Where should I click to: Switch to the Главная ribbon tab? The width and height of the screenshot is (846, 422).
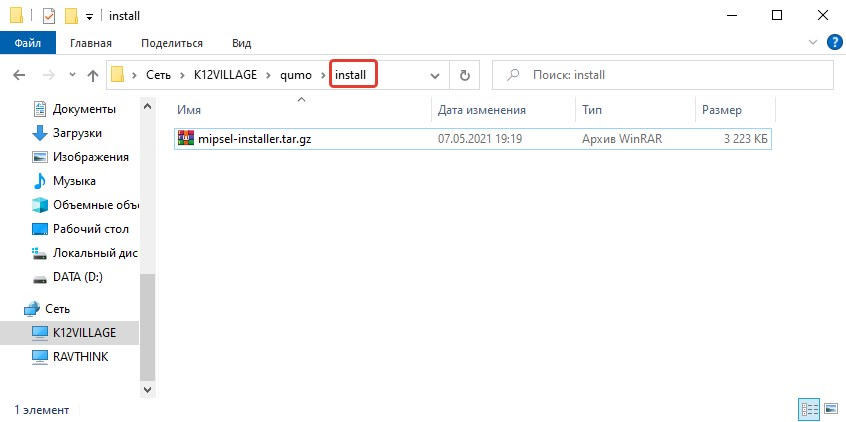click(x=91, y=43)
